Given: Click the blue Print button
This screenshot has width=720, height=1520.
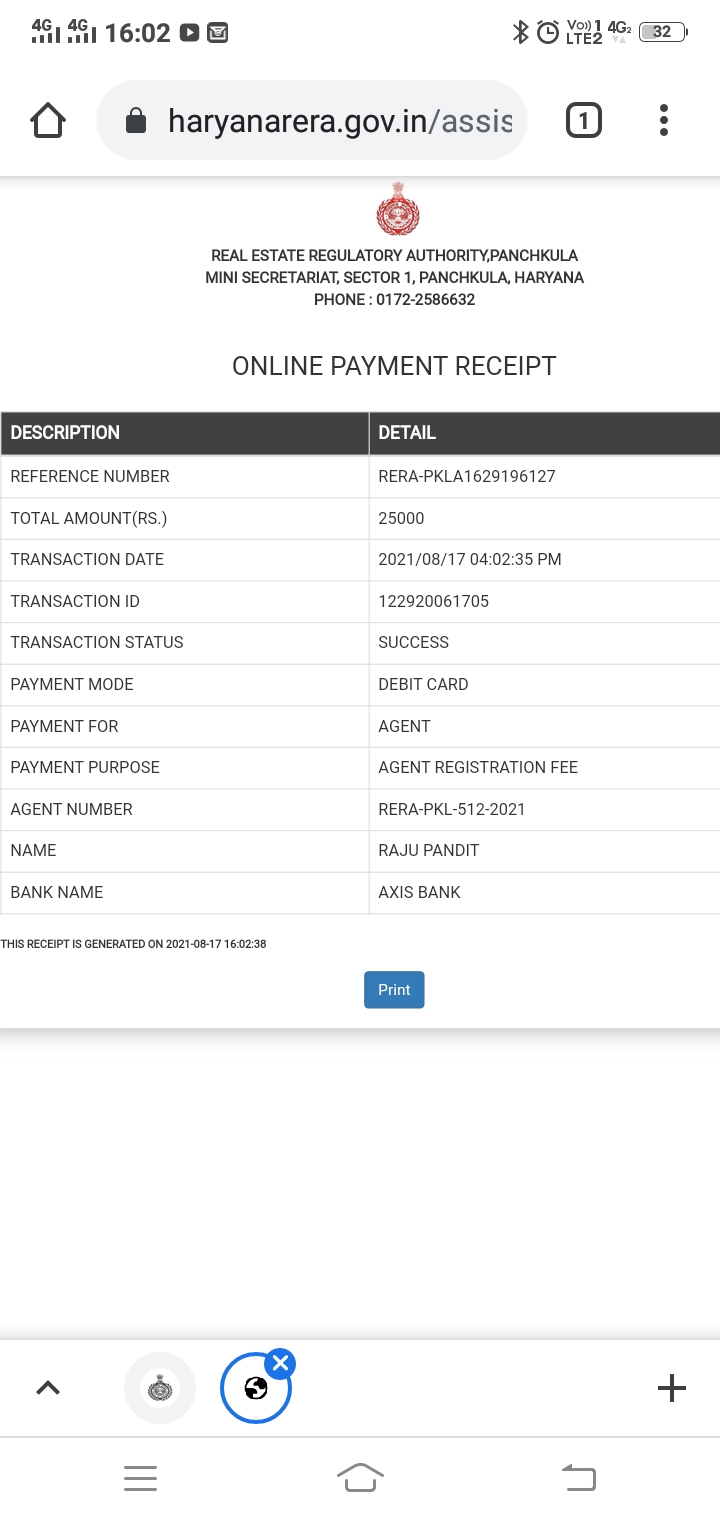Looking at the screenshot, I should (394, 990).
